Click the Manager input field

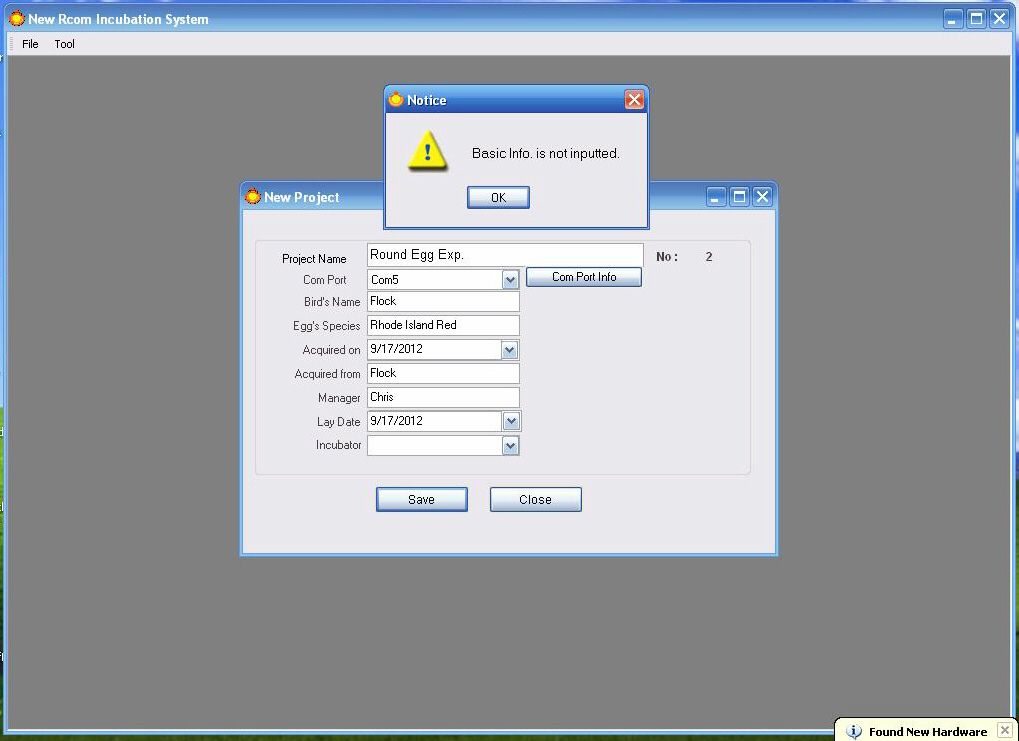[x=443, y=397]
